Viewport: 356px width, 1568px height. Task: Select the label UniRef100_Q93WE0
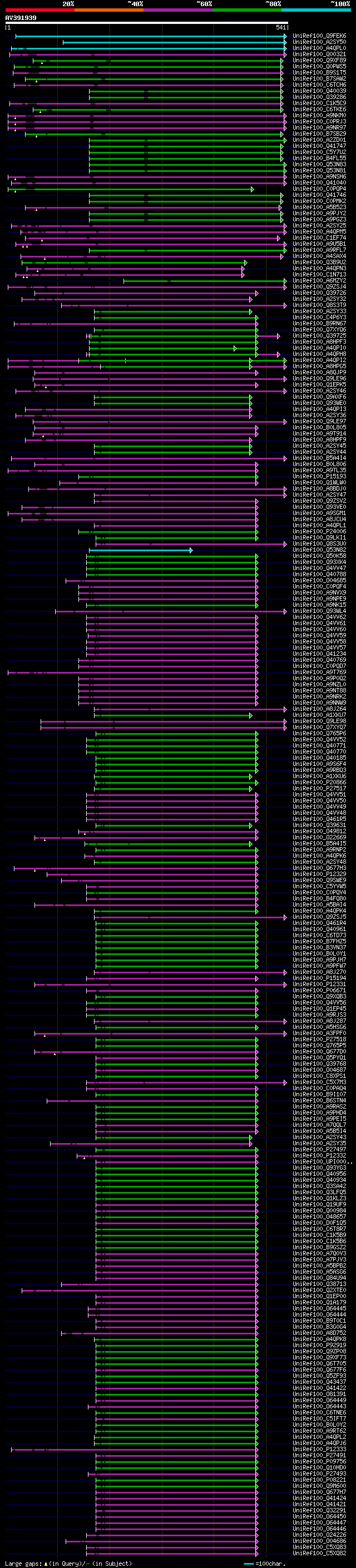[x=319, y=403]
